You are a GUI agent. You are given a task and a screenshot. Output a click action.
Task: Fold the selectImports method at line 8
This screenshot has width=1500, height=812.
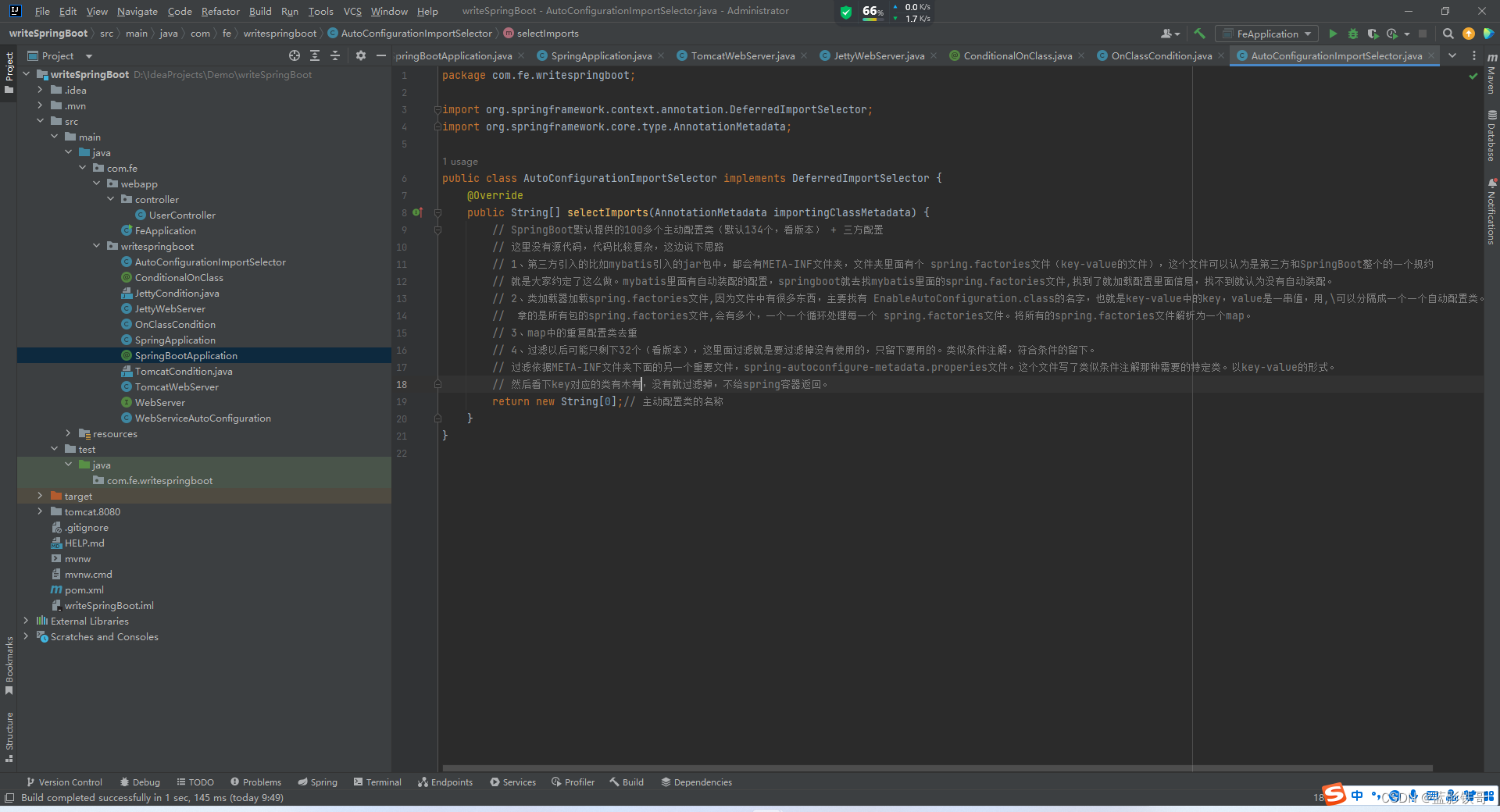437,212
